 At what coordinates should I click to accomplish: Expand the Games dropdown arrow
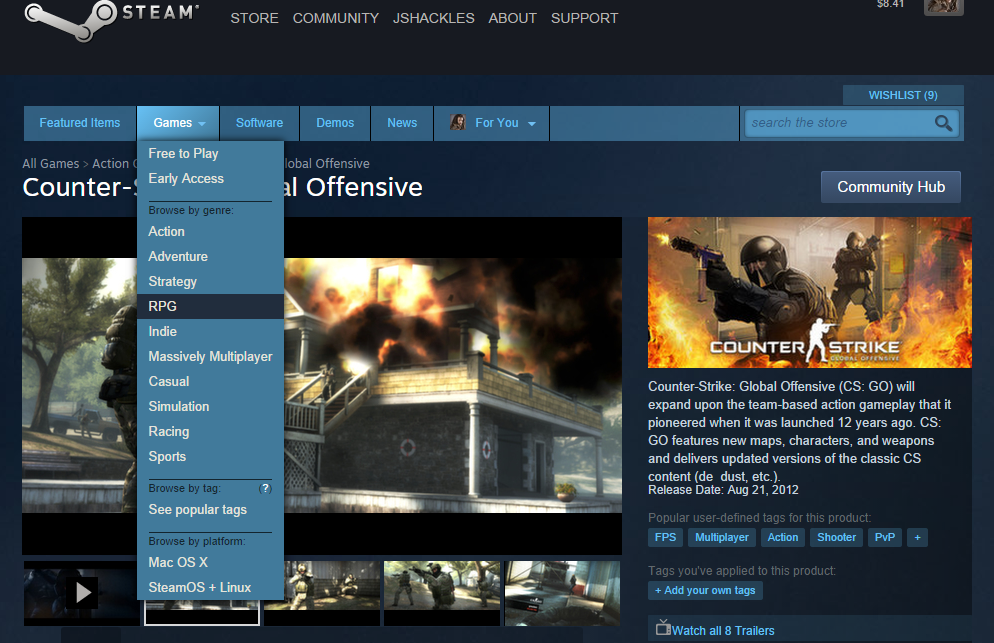[x=202, y=124]
